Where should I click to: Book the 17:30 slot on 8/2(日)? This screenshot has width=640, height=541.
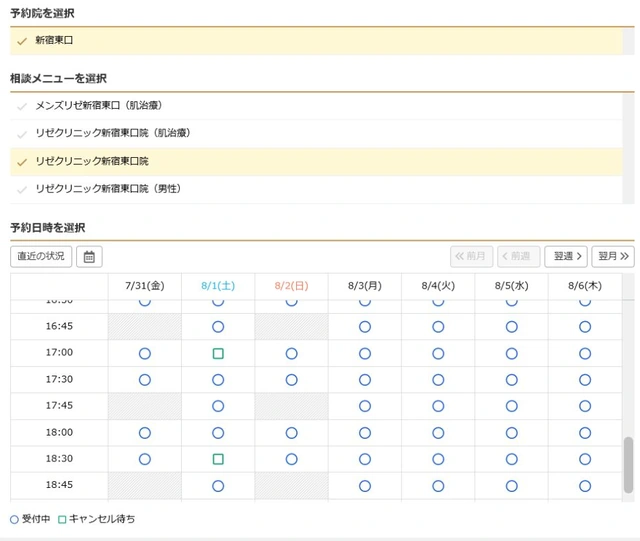coord(291,380)
